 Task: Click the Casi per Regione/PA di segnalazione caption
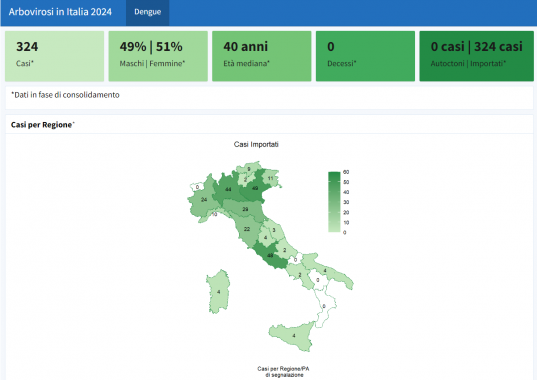(283, 372)
